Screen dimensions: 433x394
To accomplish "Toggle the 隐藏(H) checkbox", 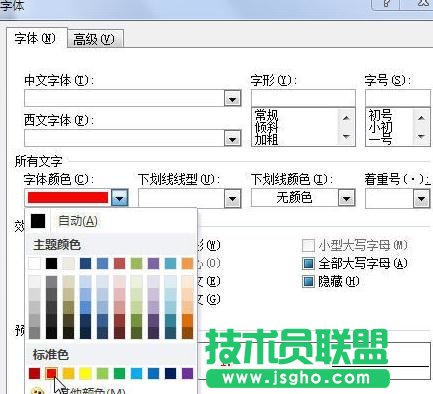I will tap(308, 281).
